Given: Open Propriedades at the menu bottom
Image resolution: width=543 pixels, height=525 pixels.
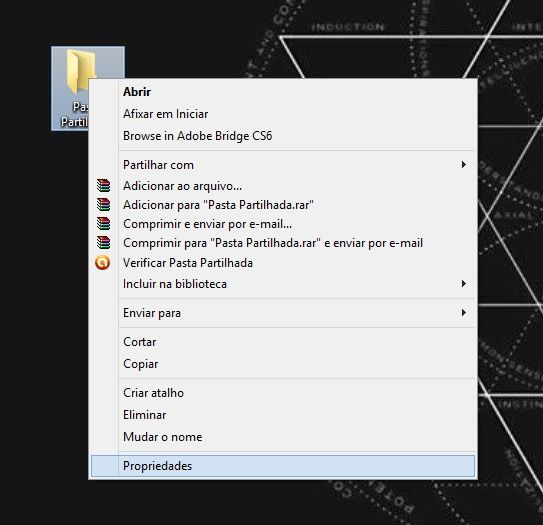Looking at the screenshot, I should click(283, 466).
